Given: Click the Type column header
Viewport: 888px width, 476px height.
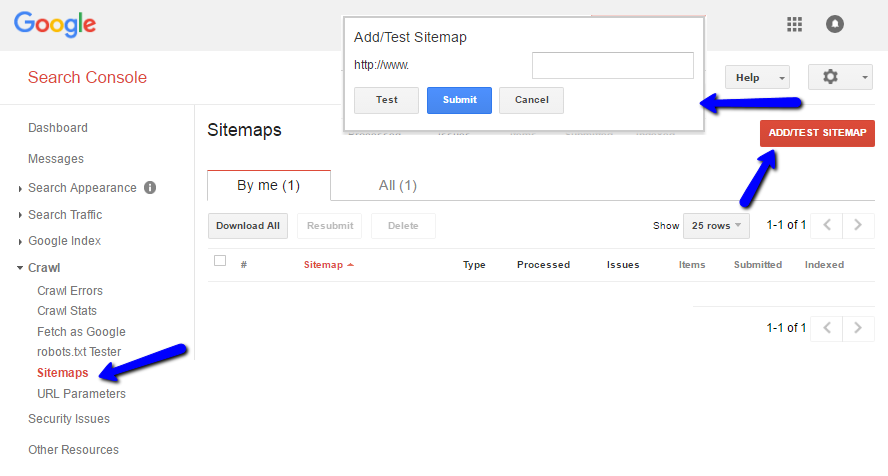Looking at the screenshot, I should pos(474,265).
